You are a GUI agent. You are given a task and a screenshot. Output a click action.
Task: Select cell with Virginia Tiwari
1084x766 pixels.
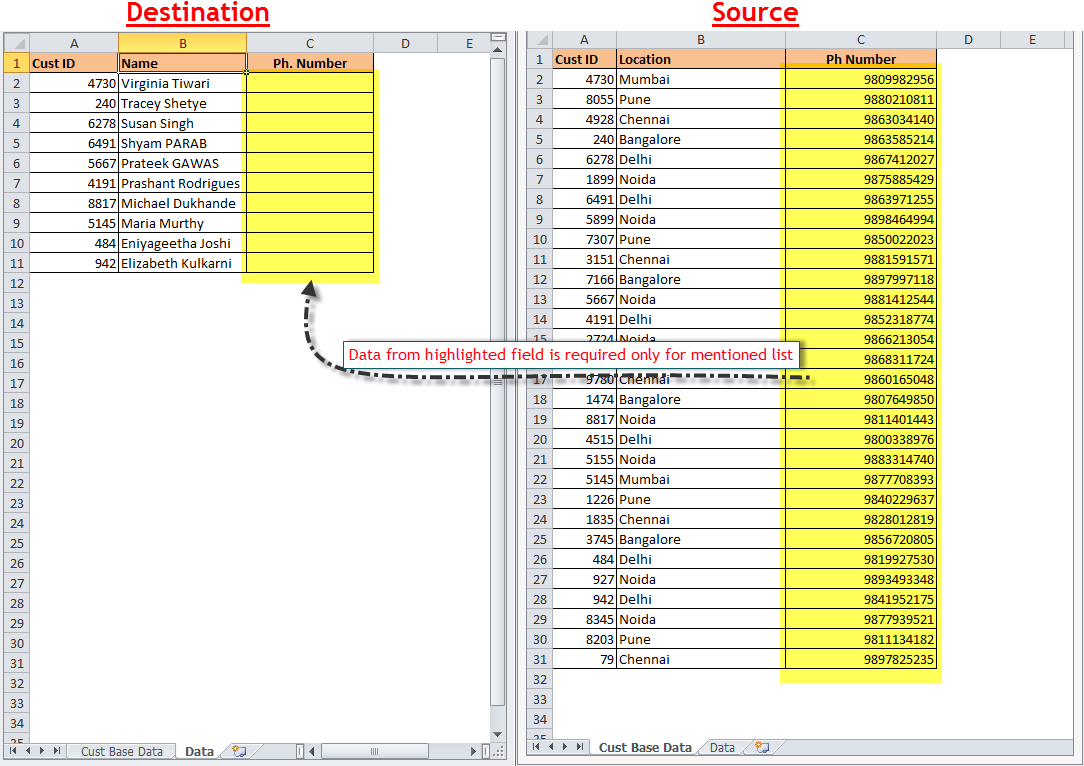point(183,83)
